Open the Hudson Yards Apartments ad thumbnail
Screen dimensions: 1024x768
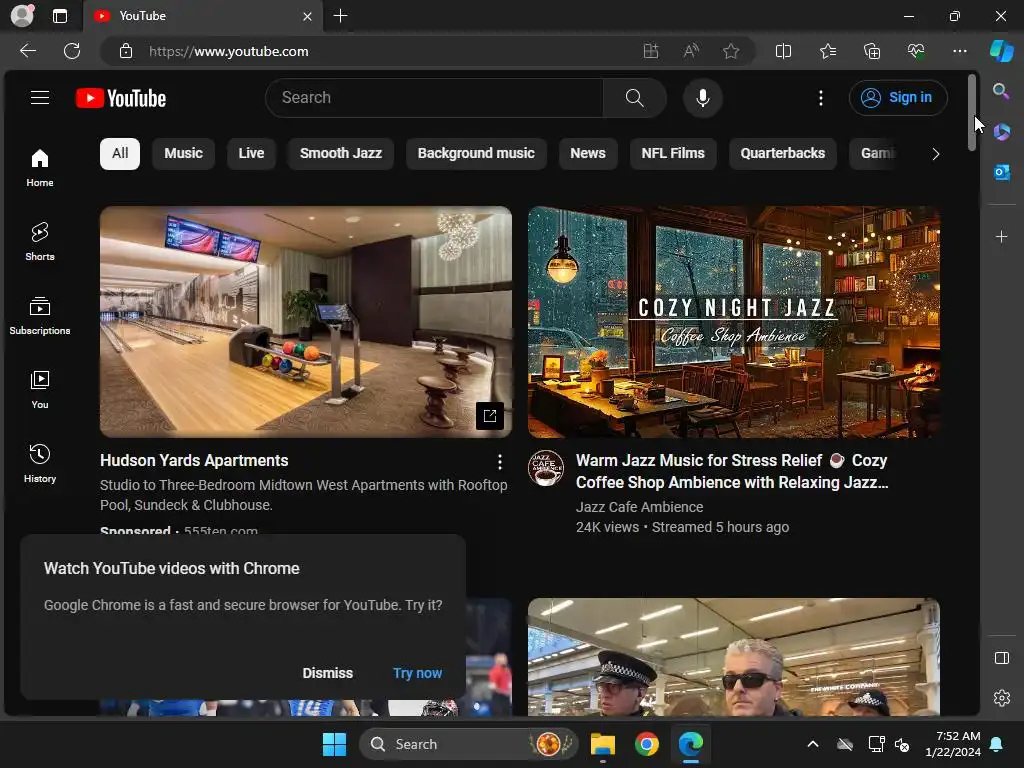pyautogui.click(x=306, y=322)
